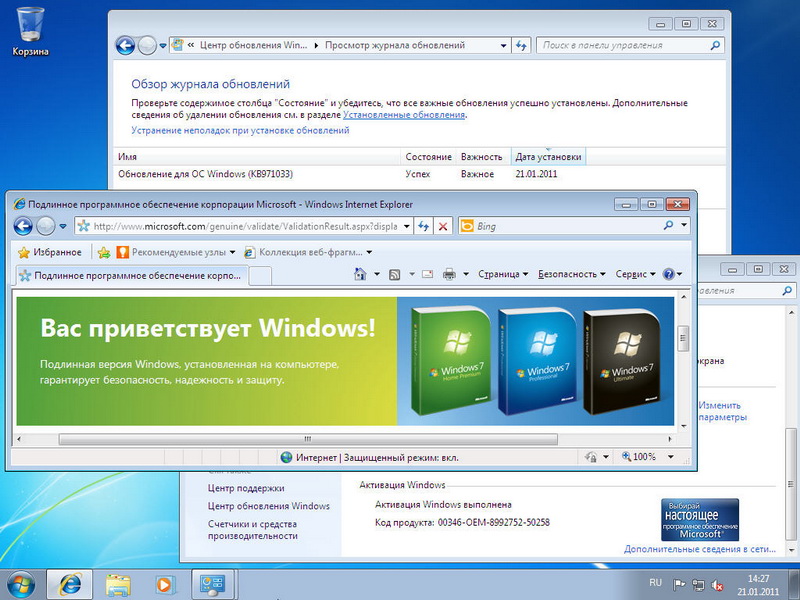Open Windows Explorer from the taskbar
Image resolution: width=800 pixels, height=600 pixels.
[x=118, y=585]
